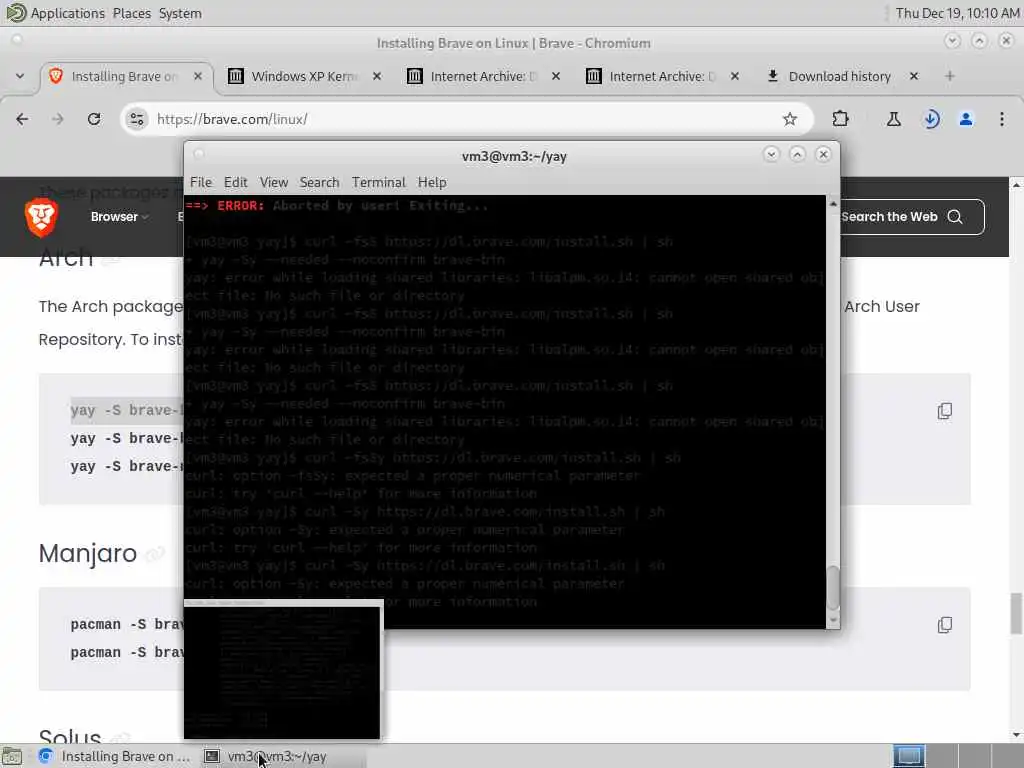Click the browser forward arrow

(57, 119)
